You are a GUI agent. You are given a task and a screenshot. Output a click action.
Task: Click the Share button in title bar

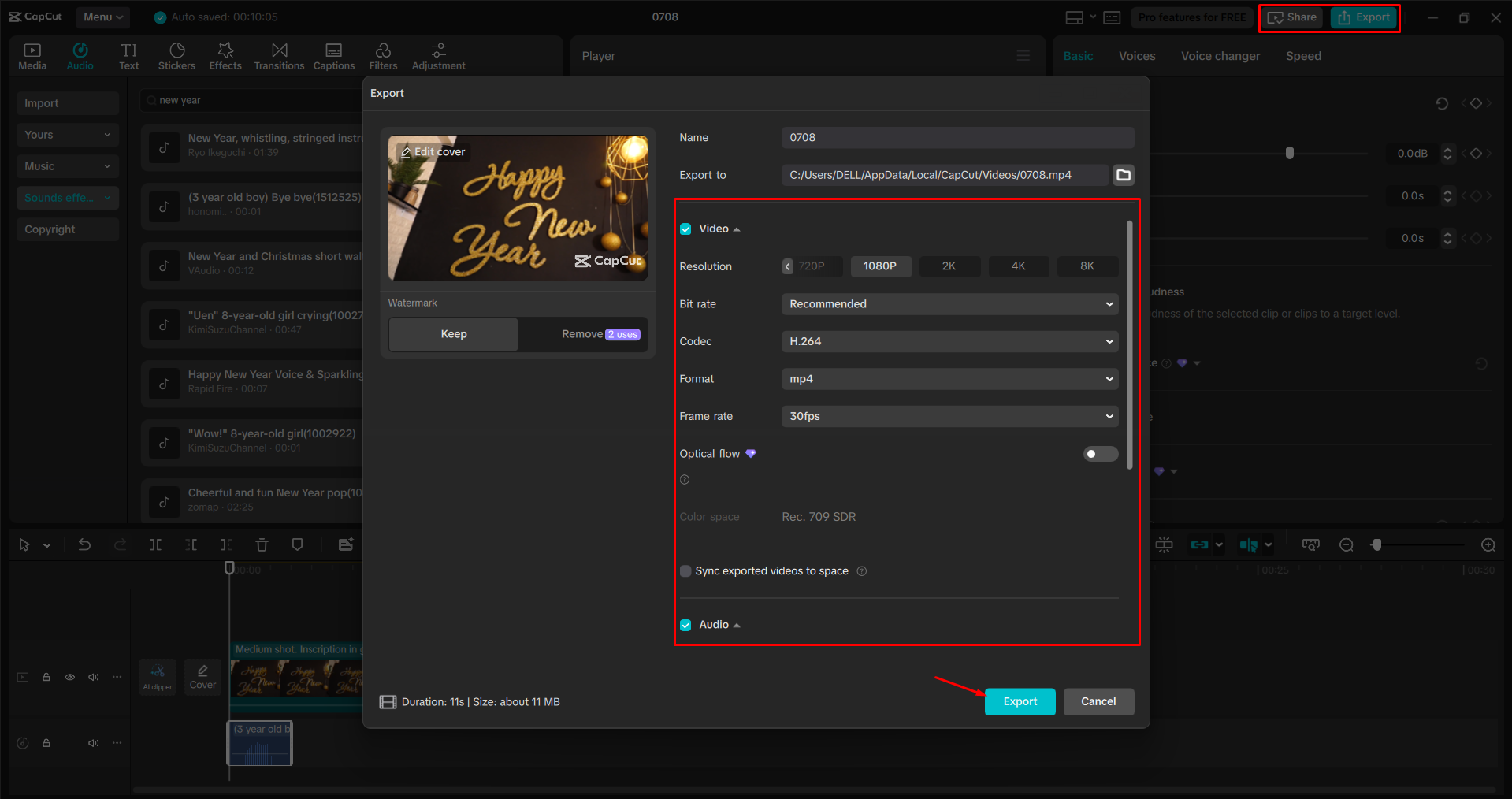[1292, 17]
